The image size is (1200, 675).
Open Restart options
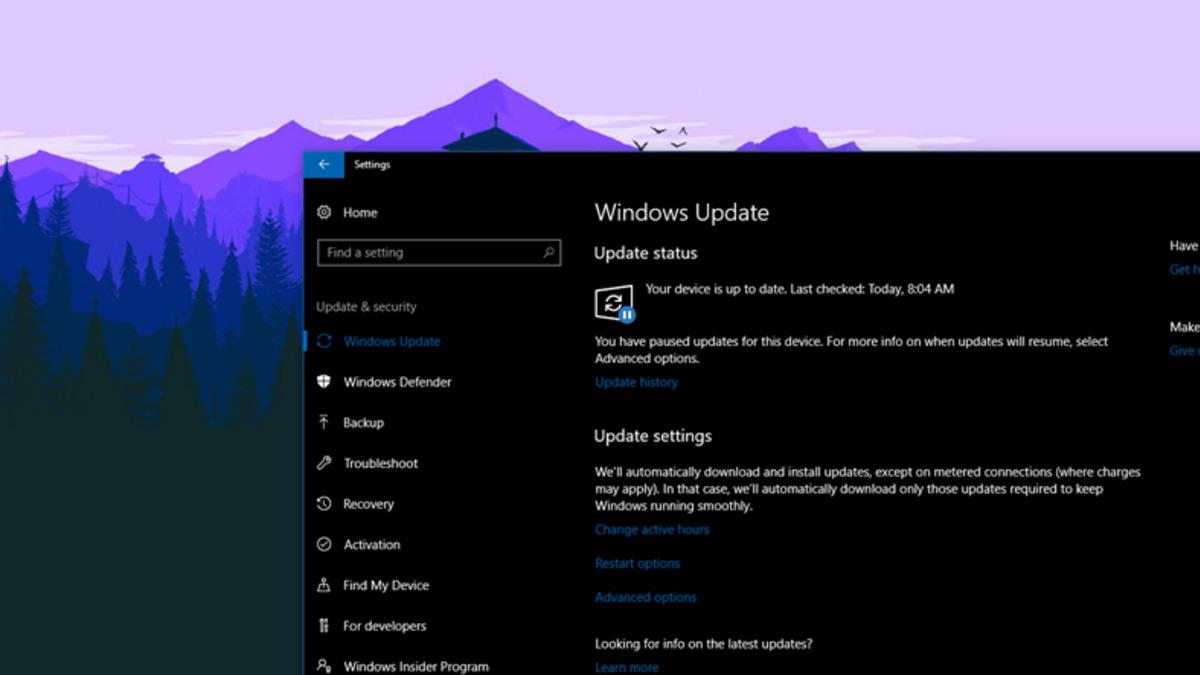[637, 563]
